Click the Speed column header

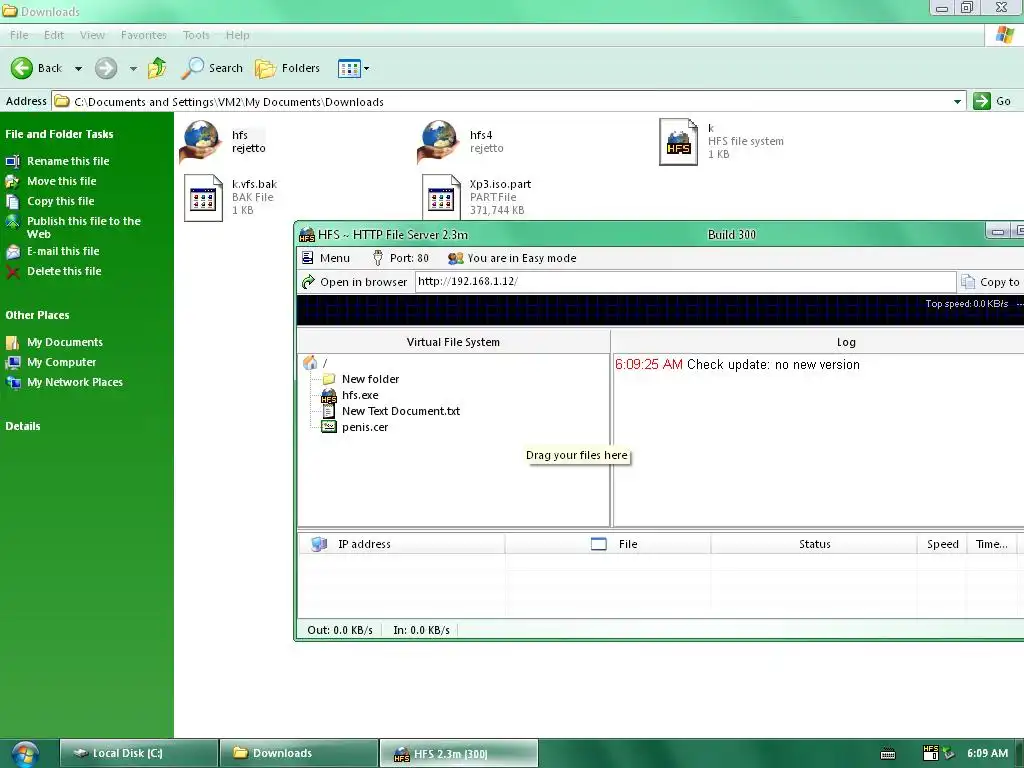[942, 544]
